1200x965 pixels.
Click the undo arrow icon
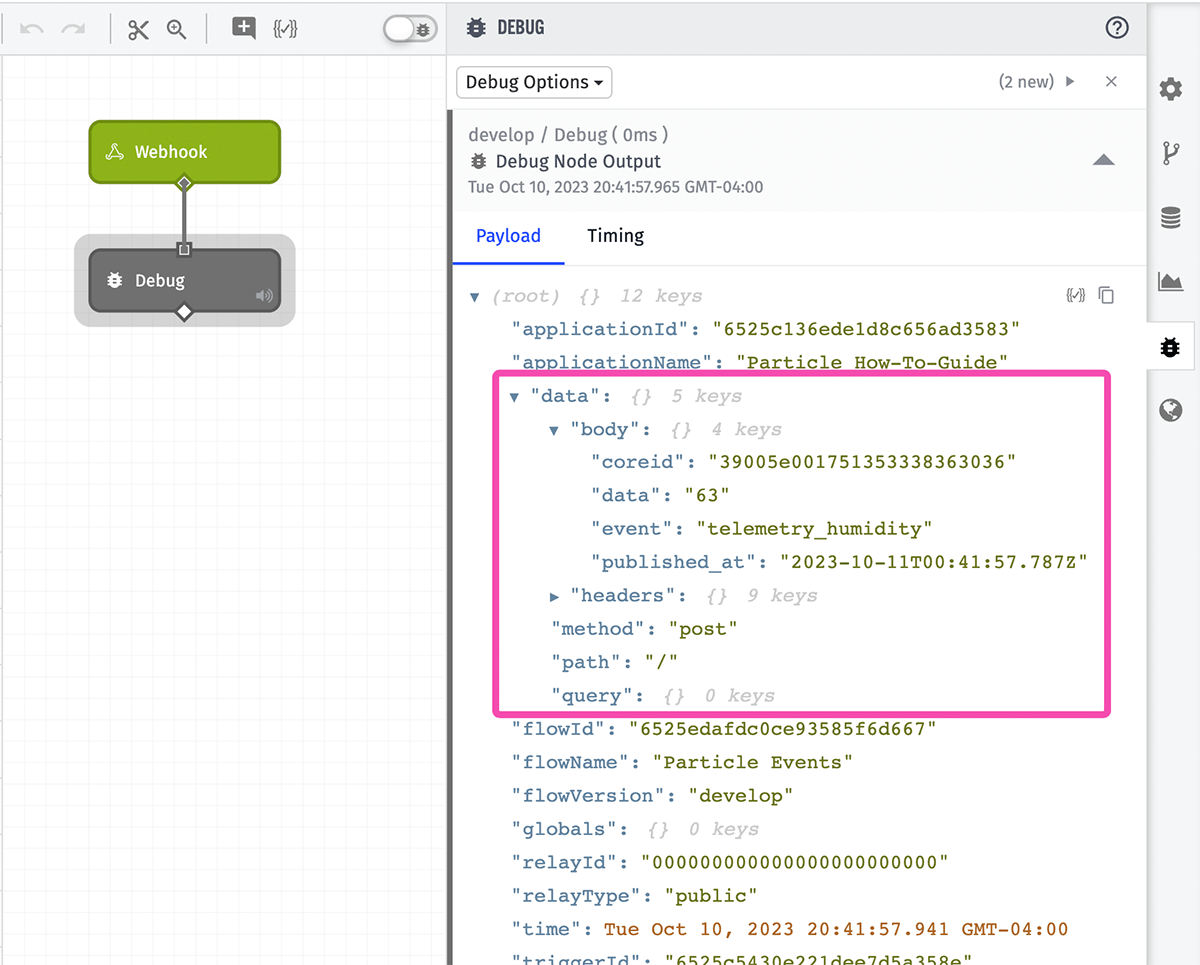31,29
